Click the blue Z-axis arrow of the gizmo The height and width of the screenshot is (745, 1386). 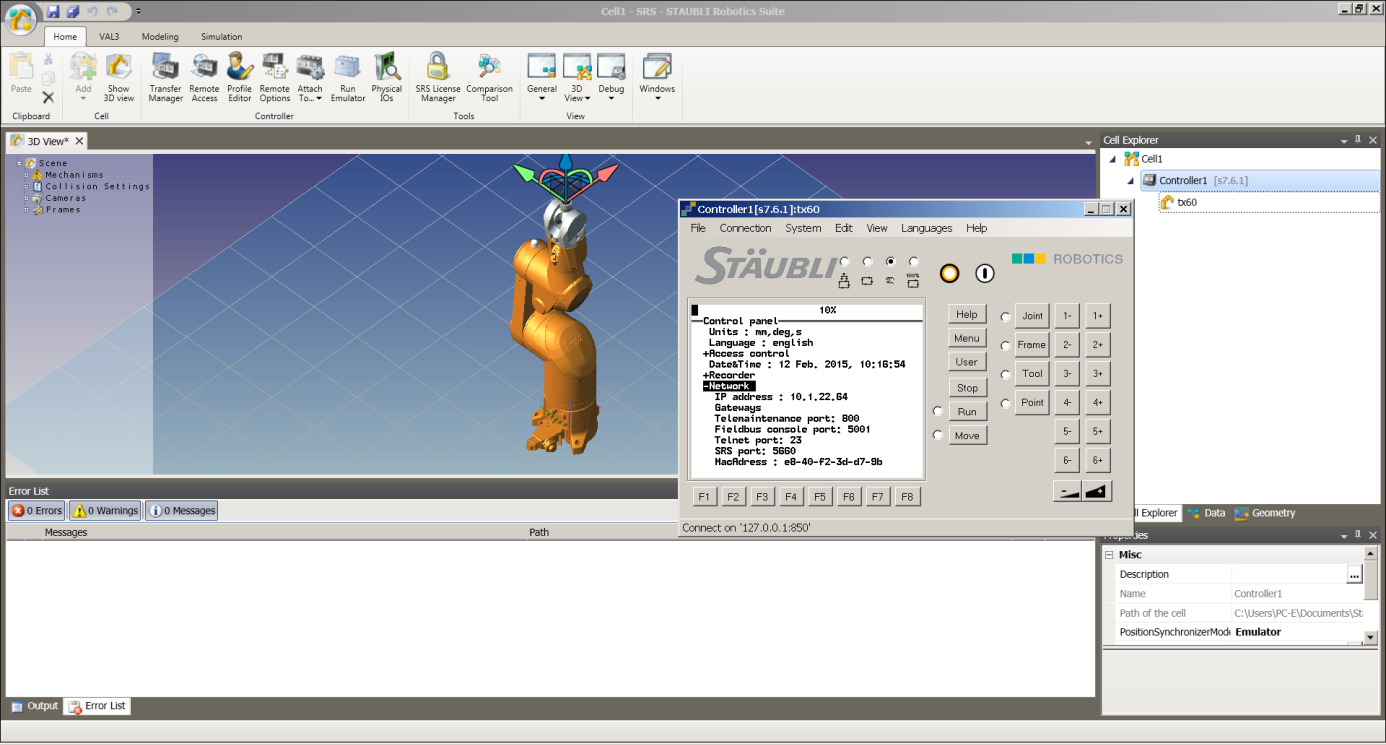(565, 163)
